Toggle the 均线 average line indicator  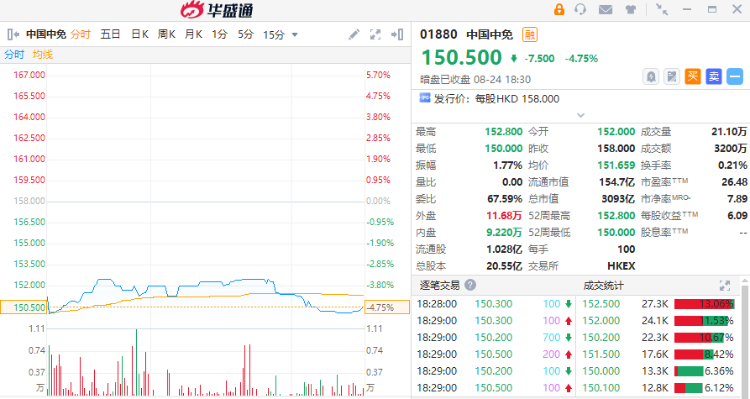coord(43,55)
